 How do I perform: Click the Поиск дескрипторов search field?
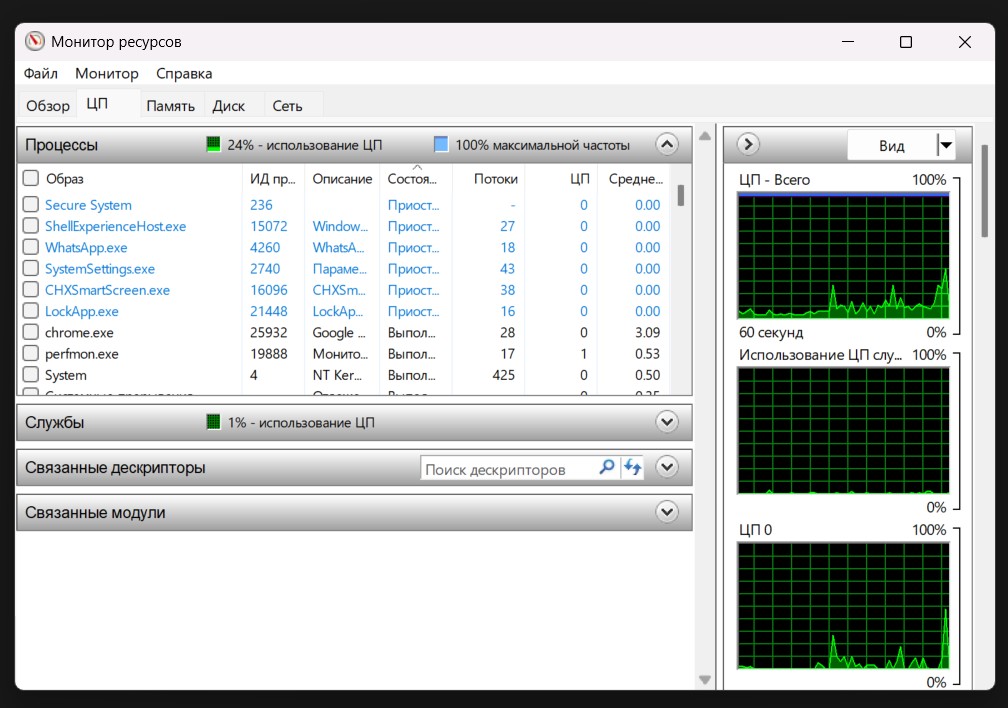pos(511,469)
